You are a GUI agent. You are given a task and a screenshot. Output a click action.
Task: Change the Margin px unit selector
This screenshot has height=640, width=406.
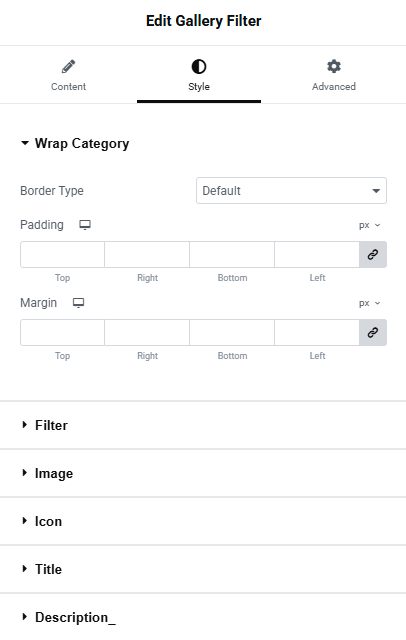click(x=369, y=303)
